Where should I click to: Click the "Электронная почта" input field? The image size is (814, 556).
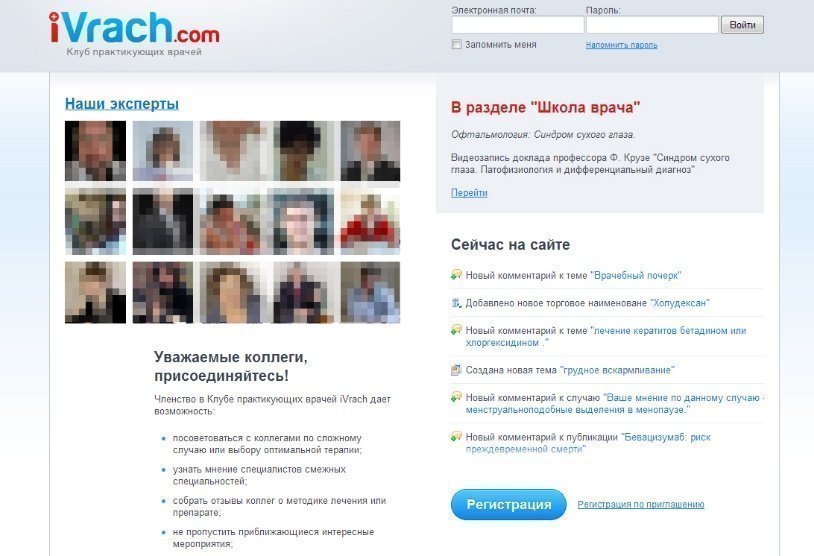pyautogui.click(x=518, y=25)
